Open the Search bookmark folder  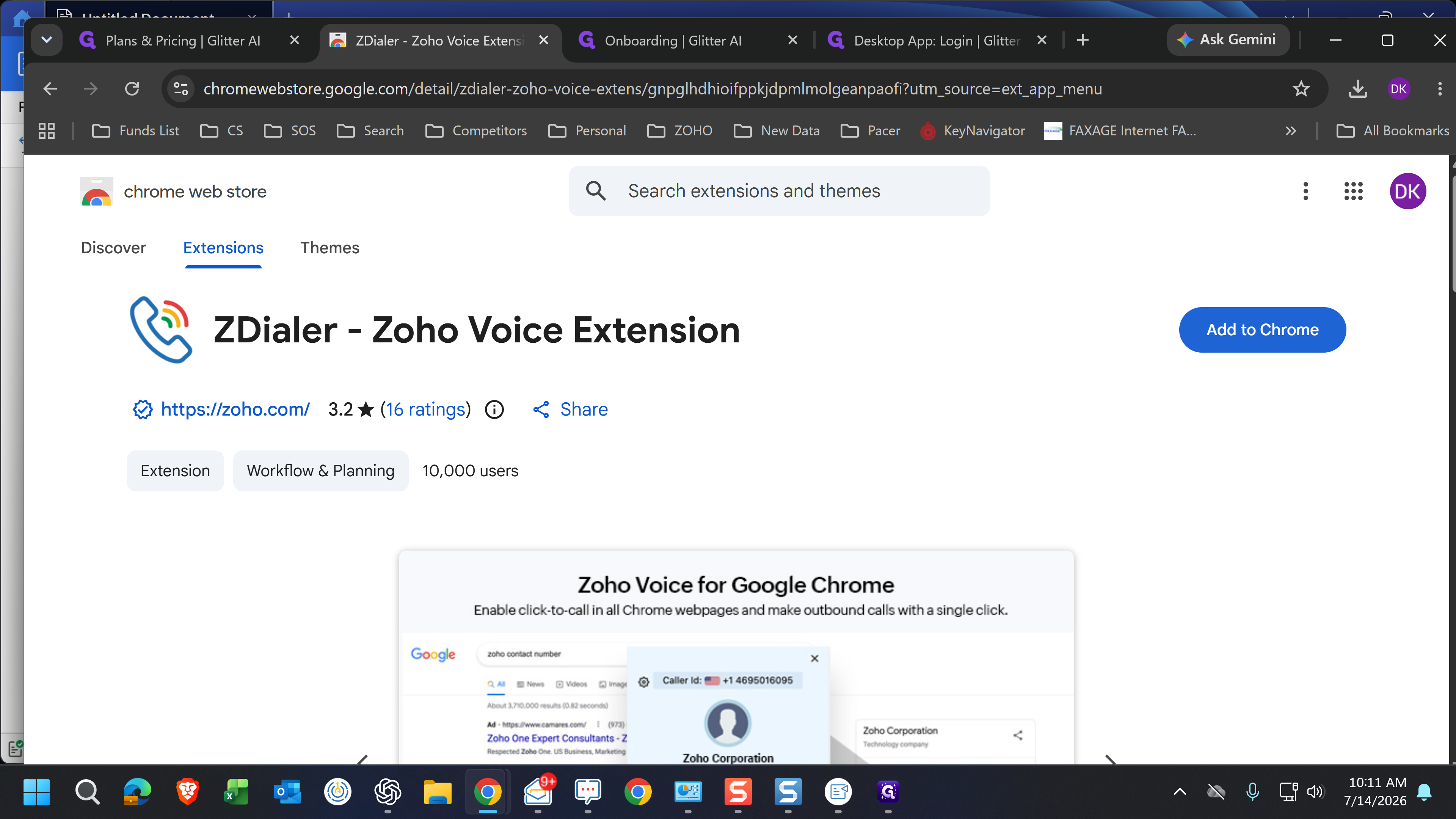click(370, 130)
